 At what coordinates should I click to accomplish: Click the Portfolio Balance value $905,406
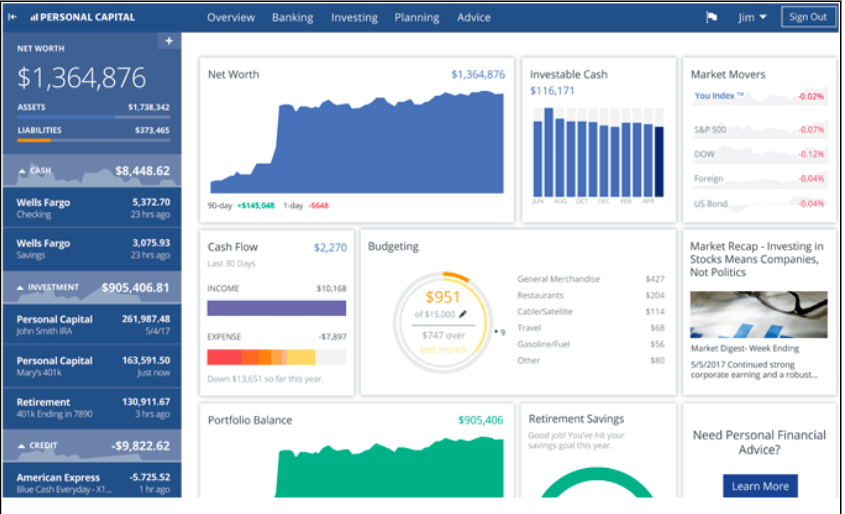pyautogui.click(x=480, y=420)
